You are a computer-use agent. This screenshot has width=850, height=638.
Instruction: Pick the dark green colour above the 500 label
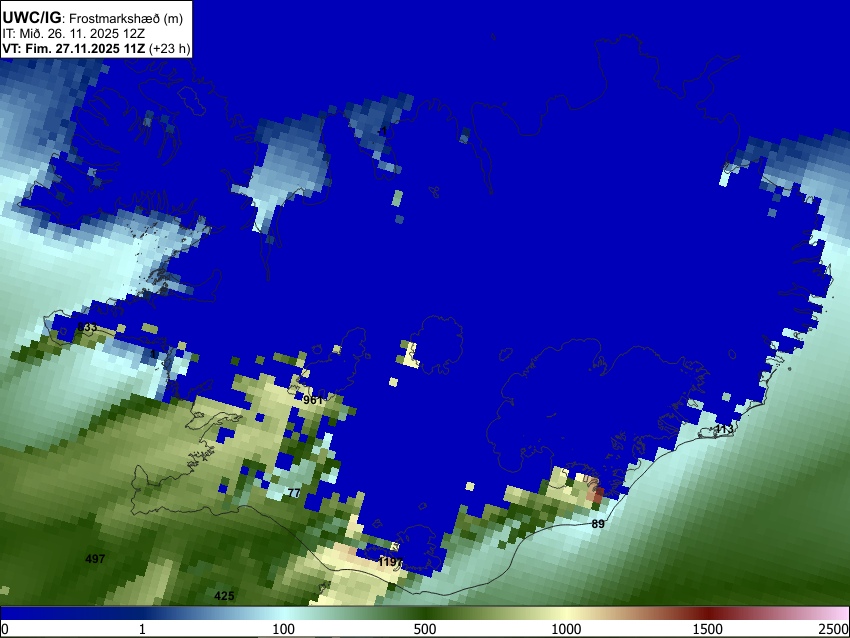[x=424, y=614]
